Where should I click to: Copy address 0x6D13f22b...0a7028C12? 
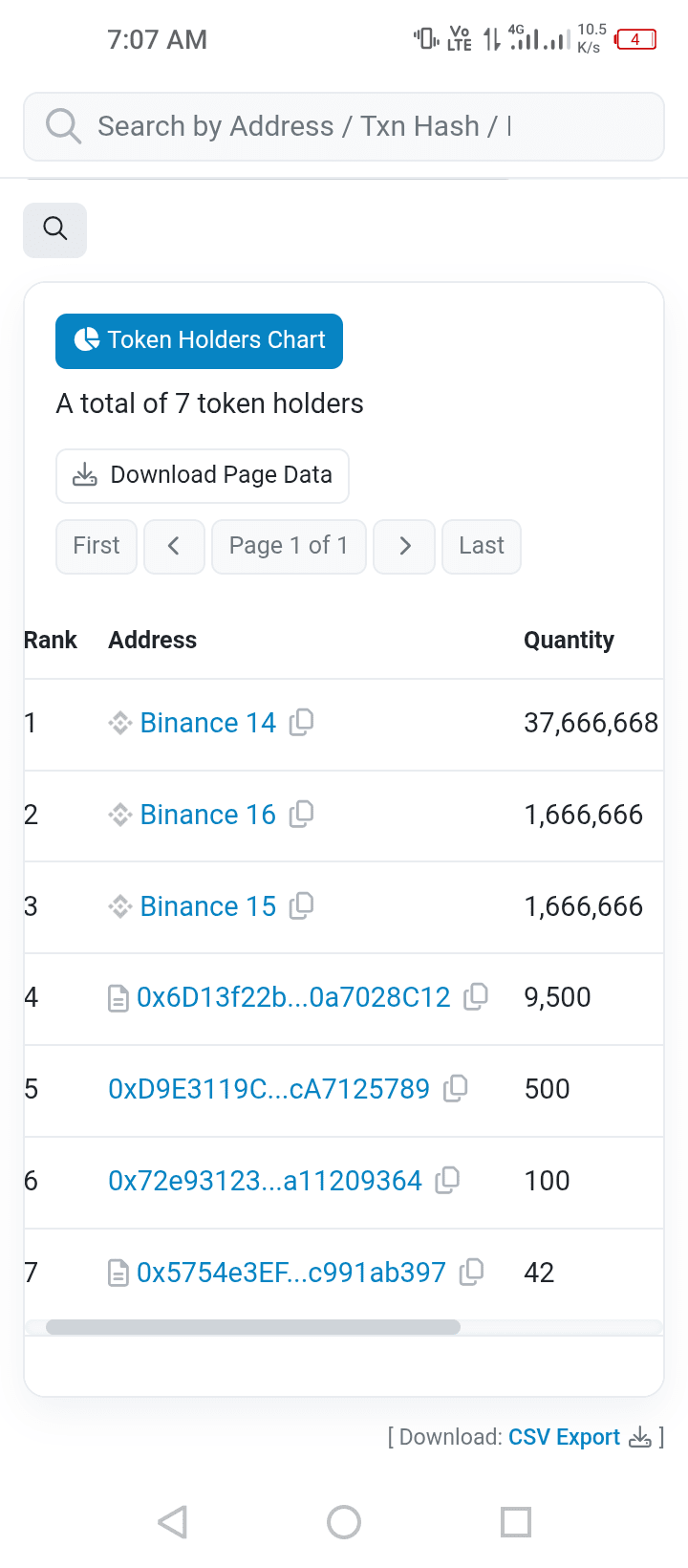tap(475, 997)
